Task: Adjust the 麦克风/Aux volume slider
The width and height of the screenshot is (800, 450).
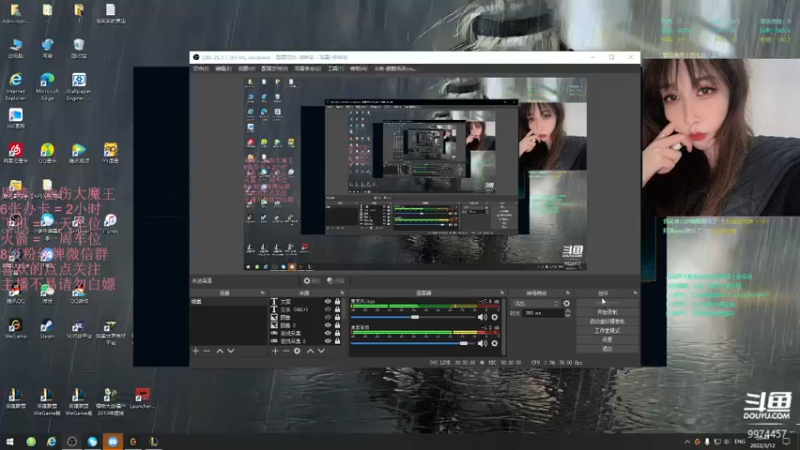Action: click(413, 317)
